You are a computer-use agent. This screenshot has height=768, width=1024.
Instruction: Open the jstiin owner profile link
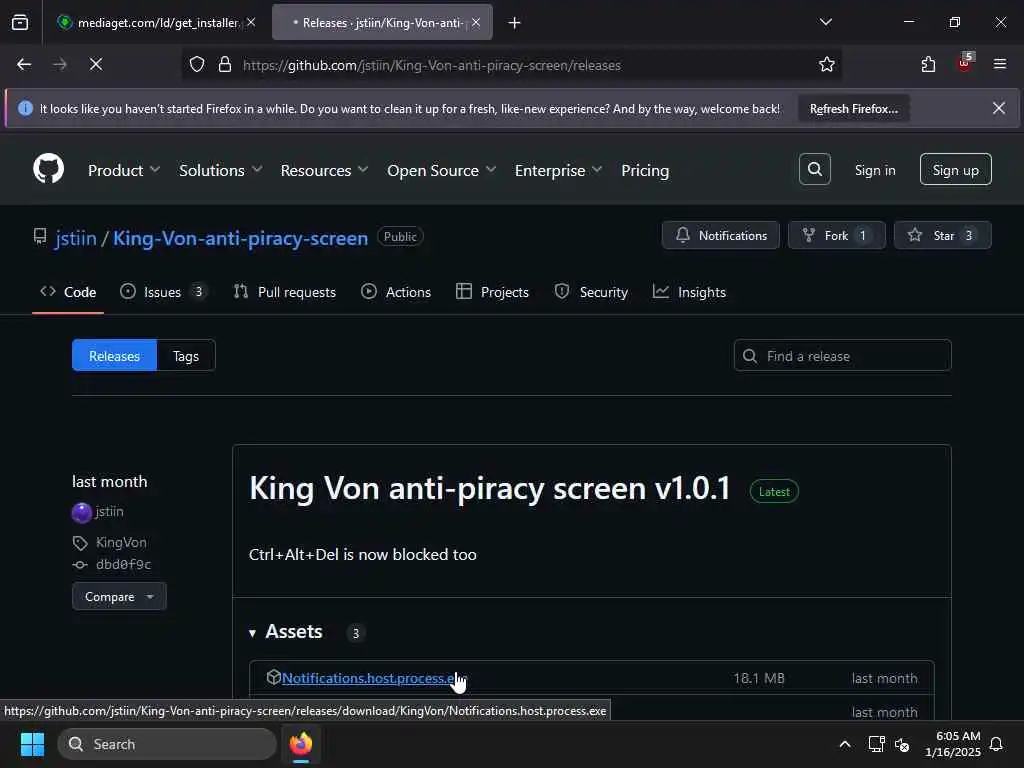pos(76,238)
